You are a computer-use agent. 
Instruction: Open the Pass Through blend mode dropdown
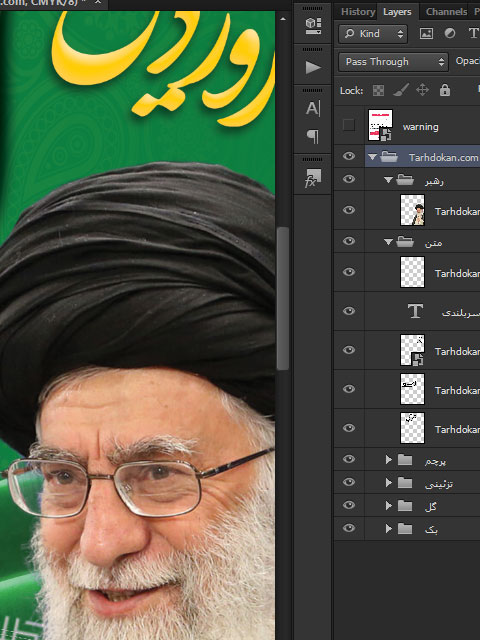click(x=393, y=62)
